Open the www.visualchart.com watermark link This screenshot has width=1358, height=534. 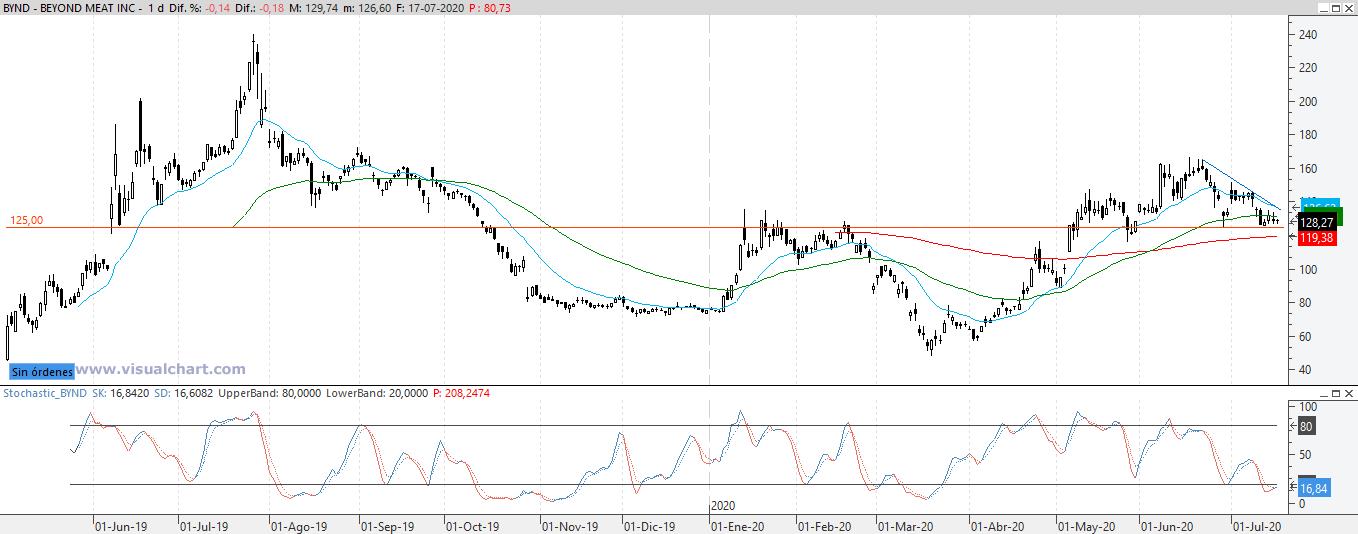[x=161, y=369]
